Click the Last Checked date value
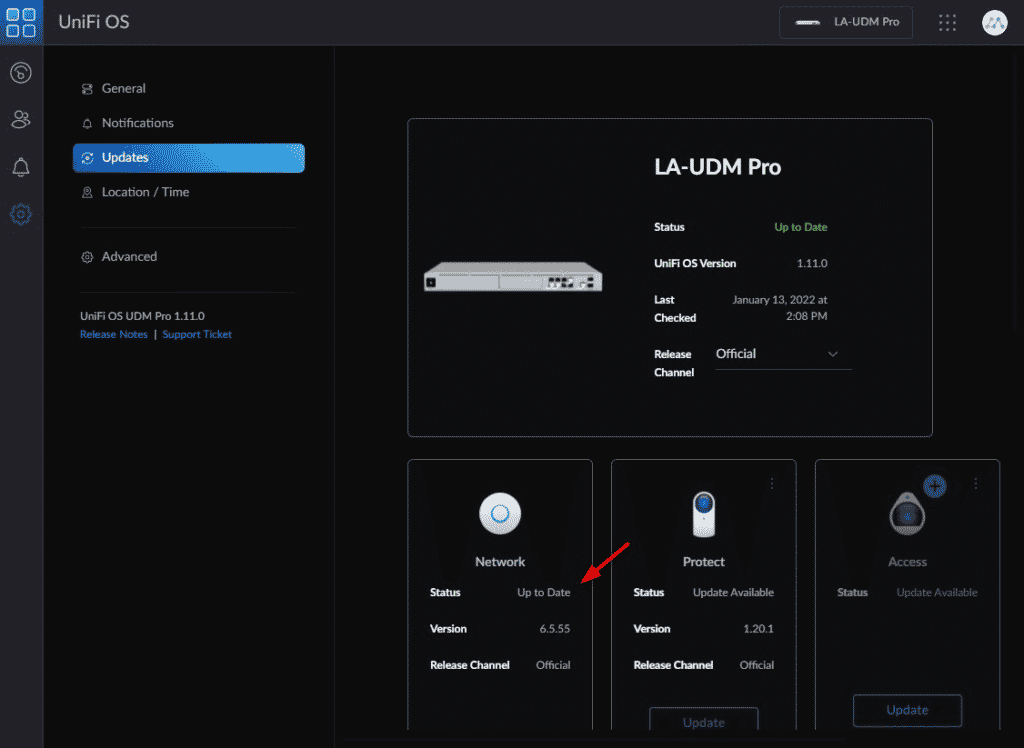This screenshot has height=748, width=1024. 780,308
